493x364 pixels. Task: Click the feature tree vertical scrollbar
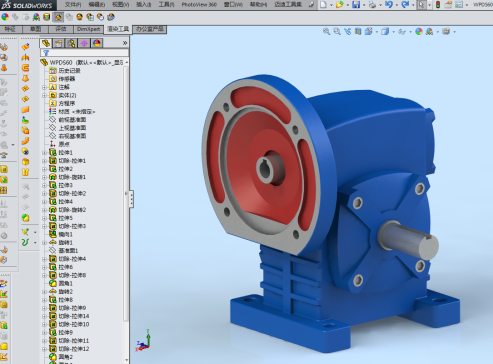(x=126, y=193)
